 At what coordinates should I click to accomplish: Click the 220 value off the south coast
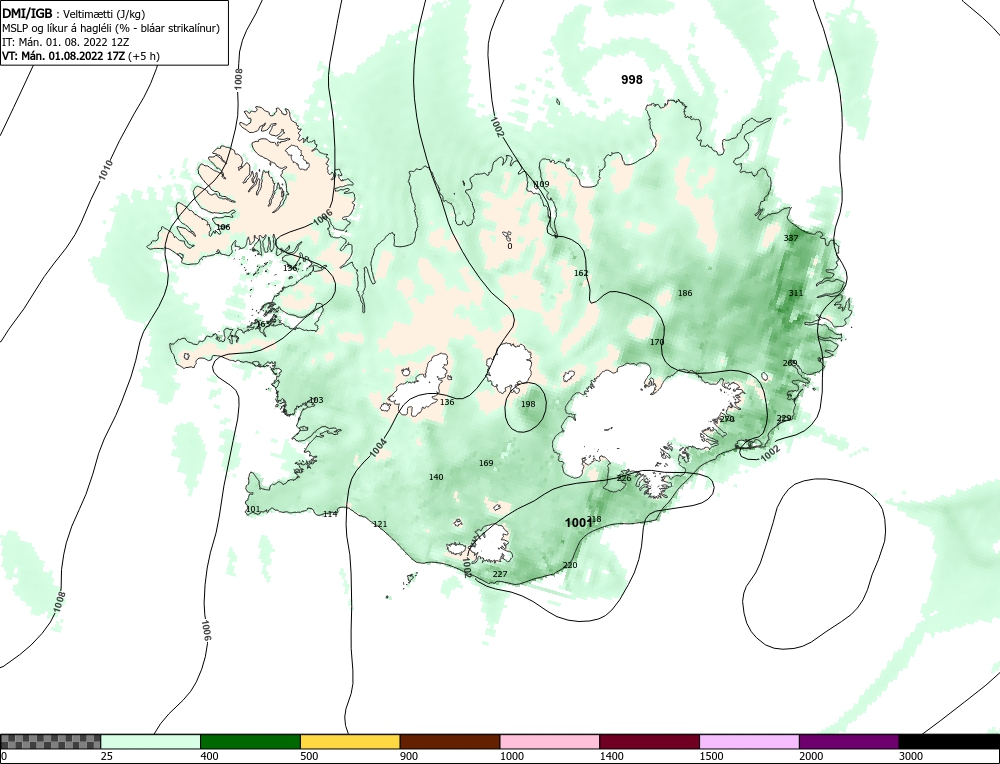(570, 565)
